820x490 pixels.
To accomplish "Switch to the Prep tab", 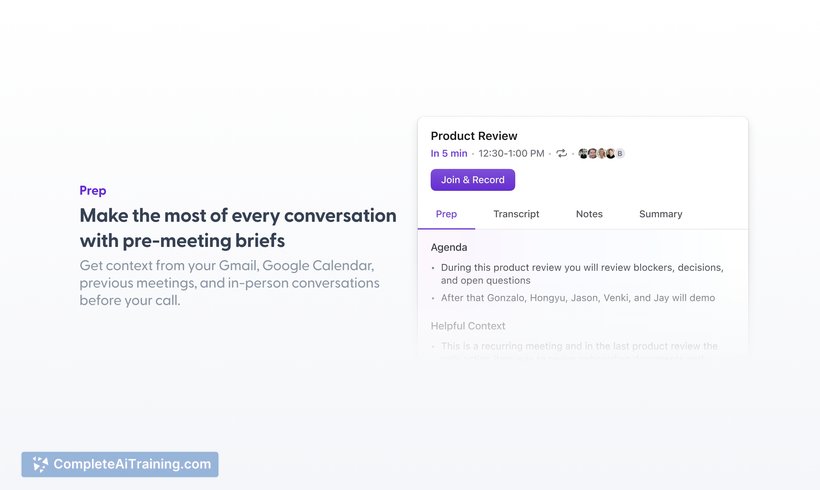I will 446,214.
